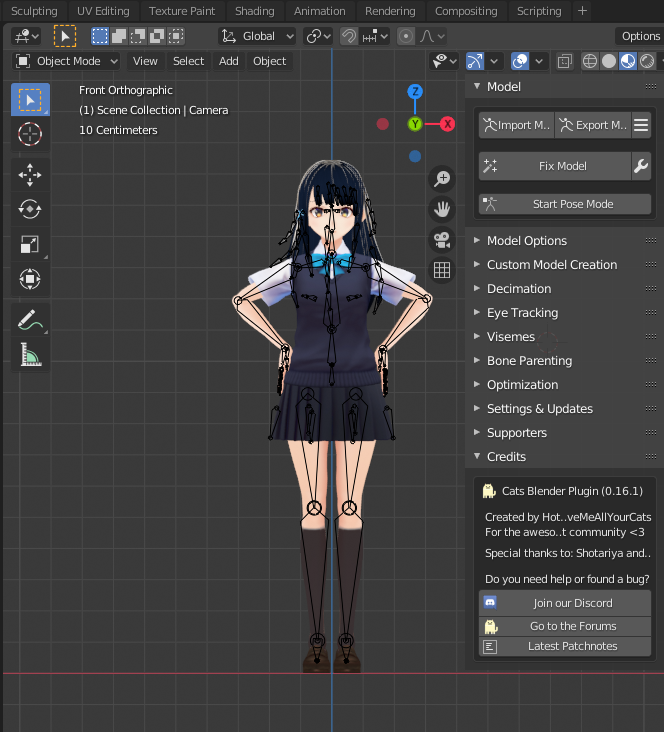Choose subtract selection mode icon
Viewport: 664px width, 732px height.
[138, 36]
